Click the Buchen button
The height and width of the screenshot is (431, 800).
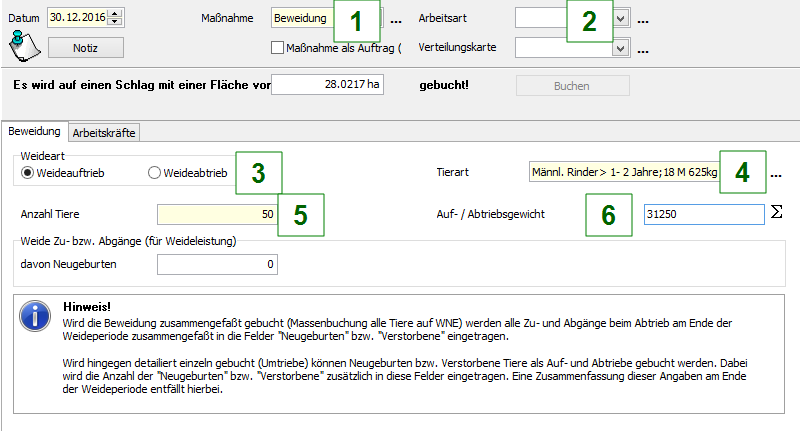[x=572, y=86]
